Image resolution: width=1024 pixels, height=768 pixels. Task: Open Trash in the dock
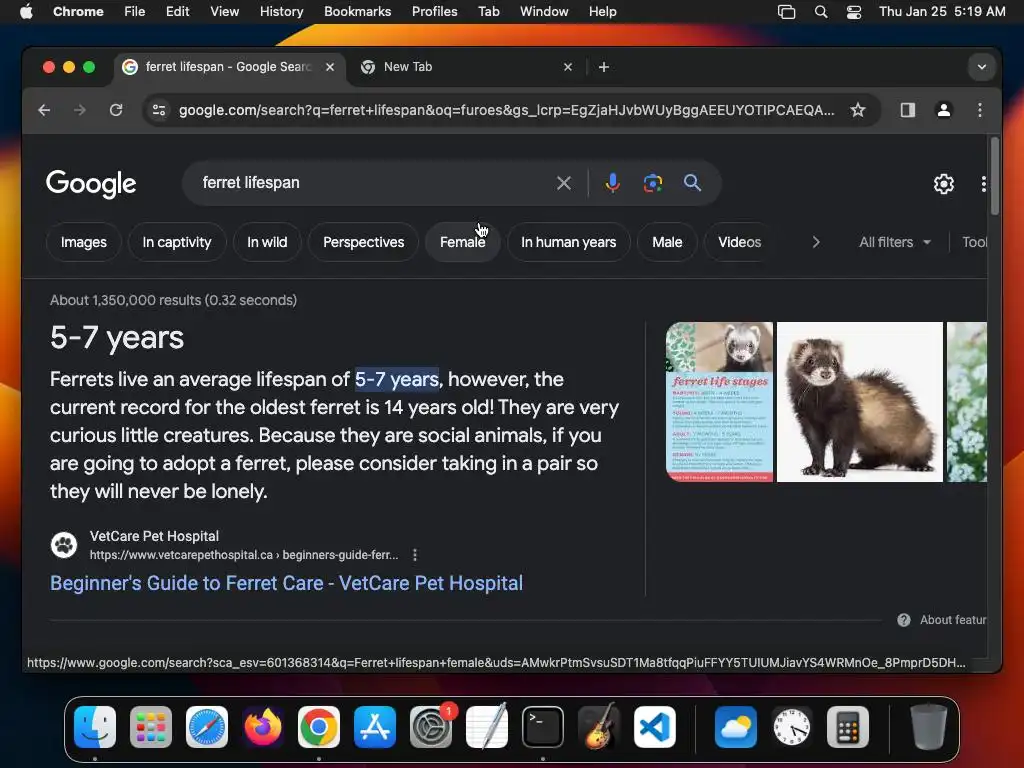point(929,727)
